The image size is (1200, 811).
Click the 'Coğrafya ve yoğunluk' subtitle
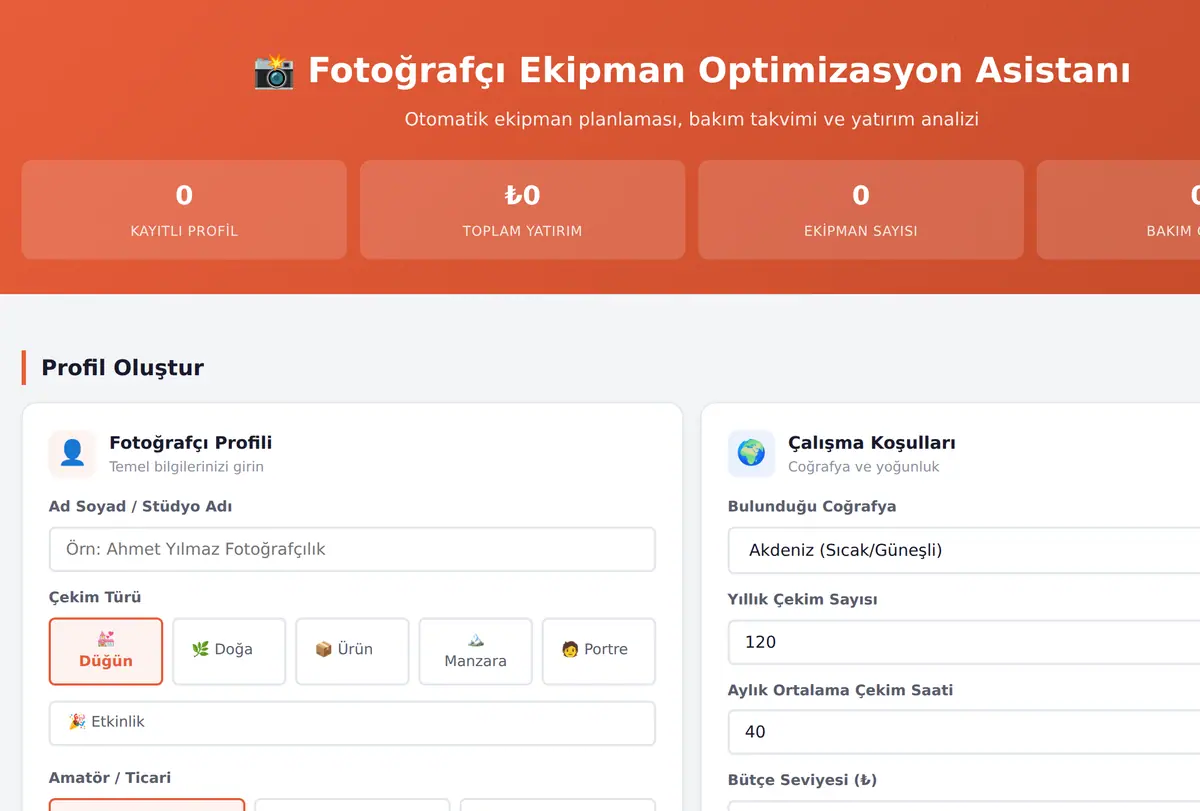864,467
